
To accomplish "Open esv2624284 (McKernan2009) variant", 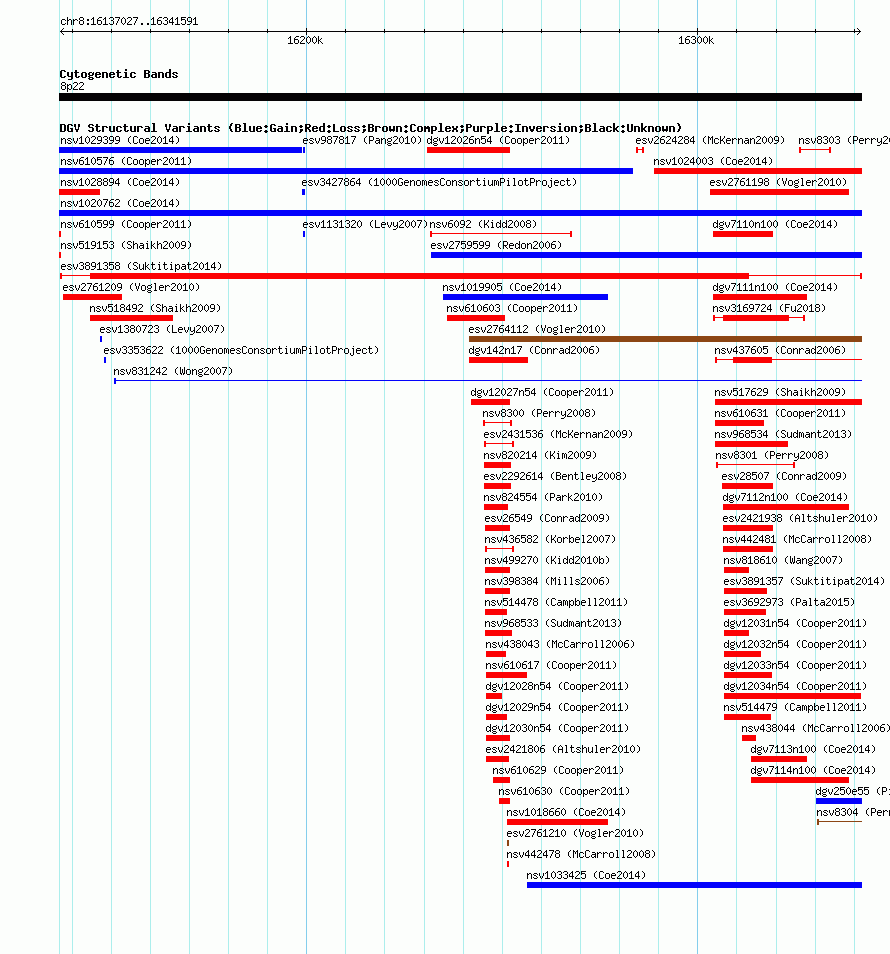I will 710,141.
